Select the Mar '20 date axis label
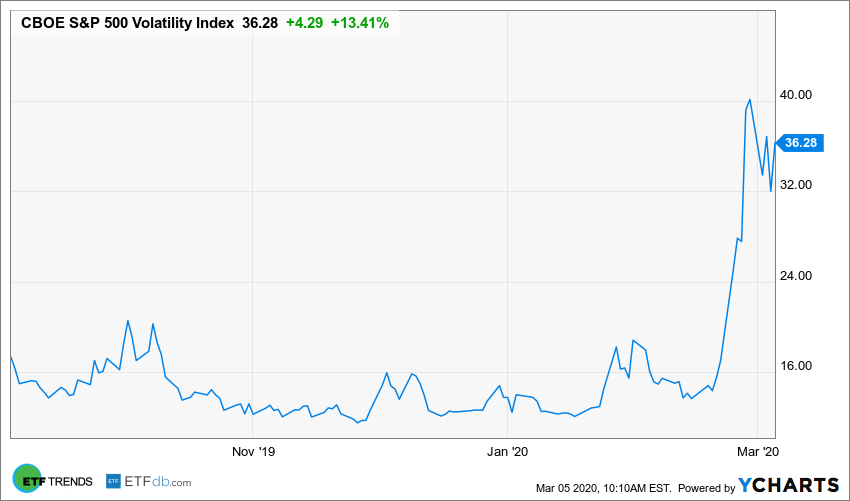 click(756, 452)
